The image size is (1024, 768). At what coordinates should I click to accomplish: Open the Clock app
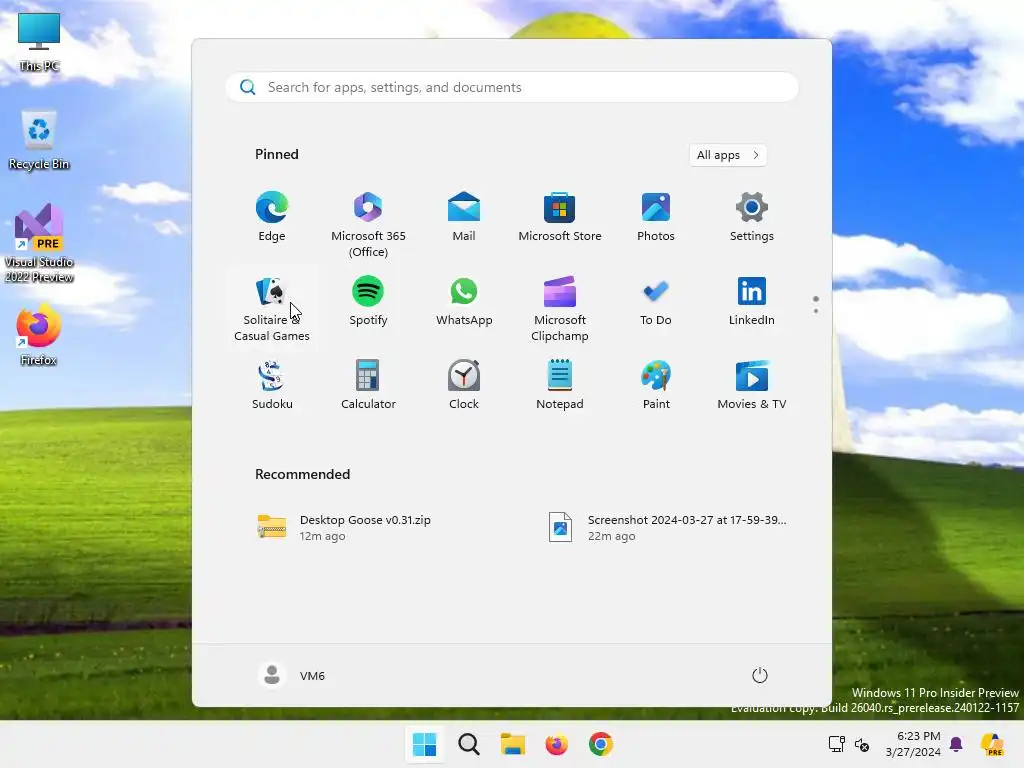(x=464, y=385)
